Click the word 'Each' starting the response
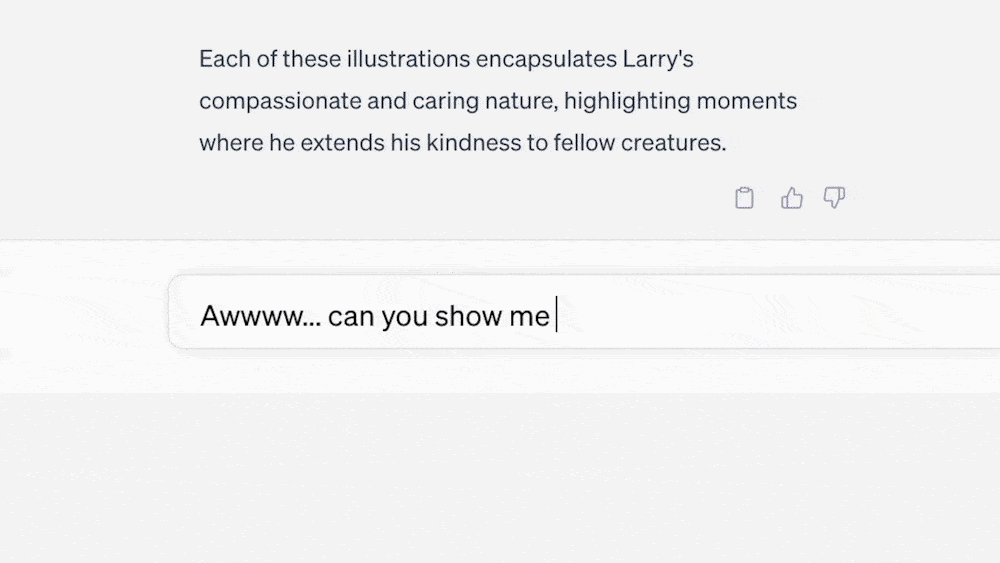 (x=224, y=59)
